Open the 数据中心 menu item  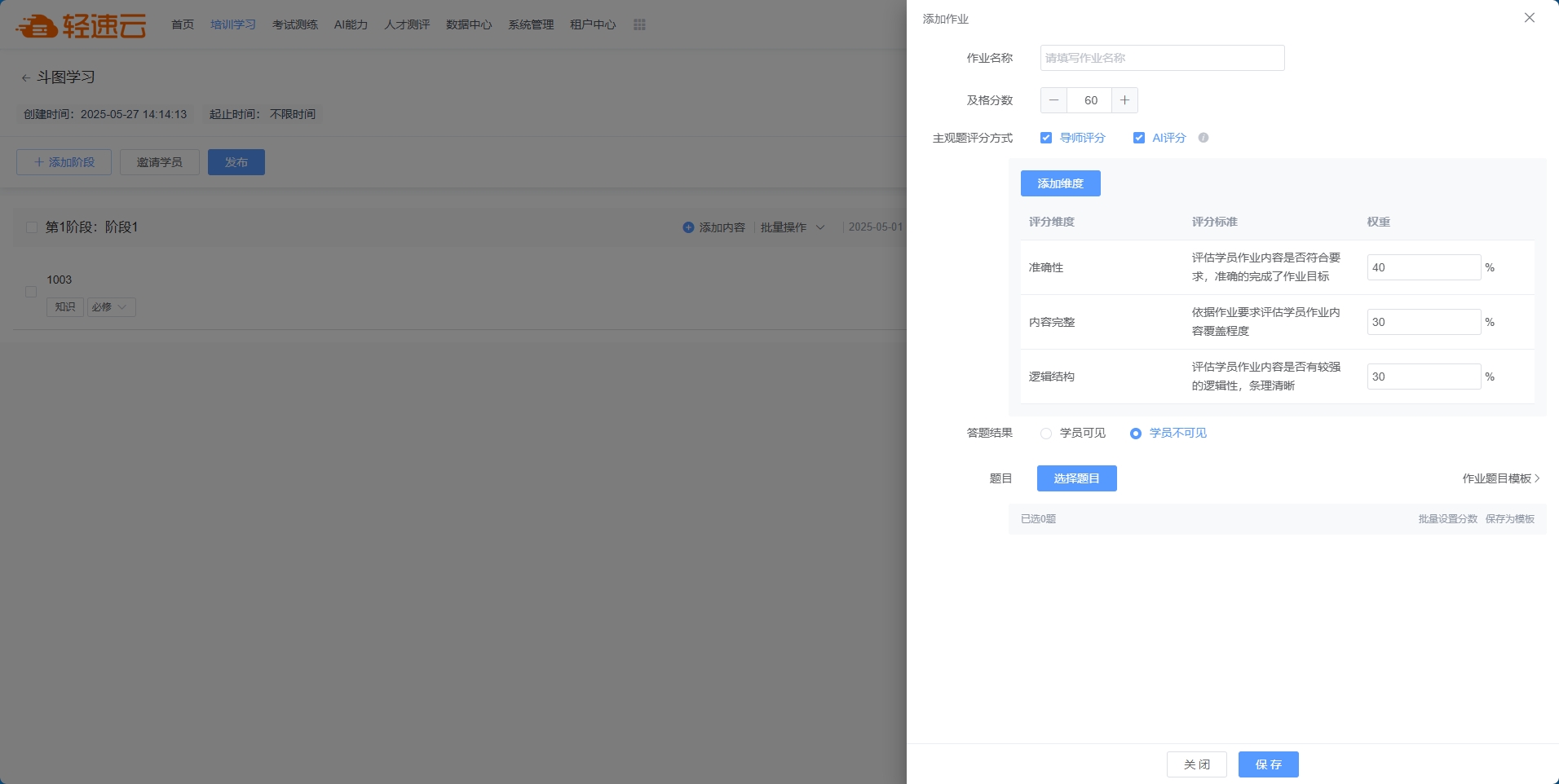pyautogui.click(x=469, y=24)
